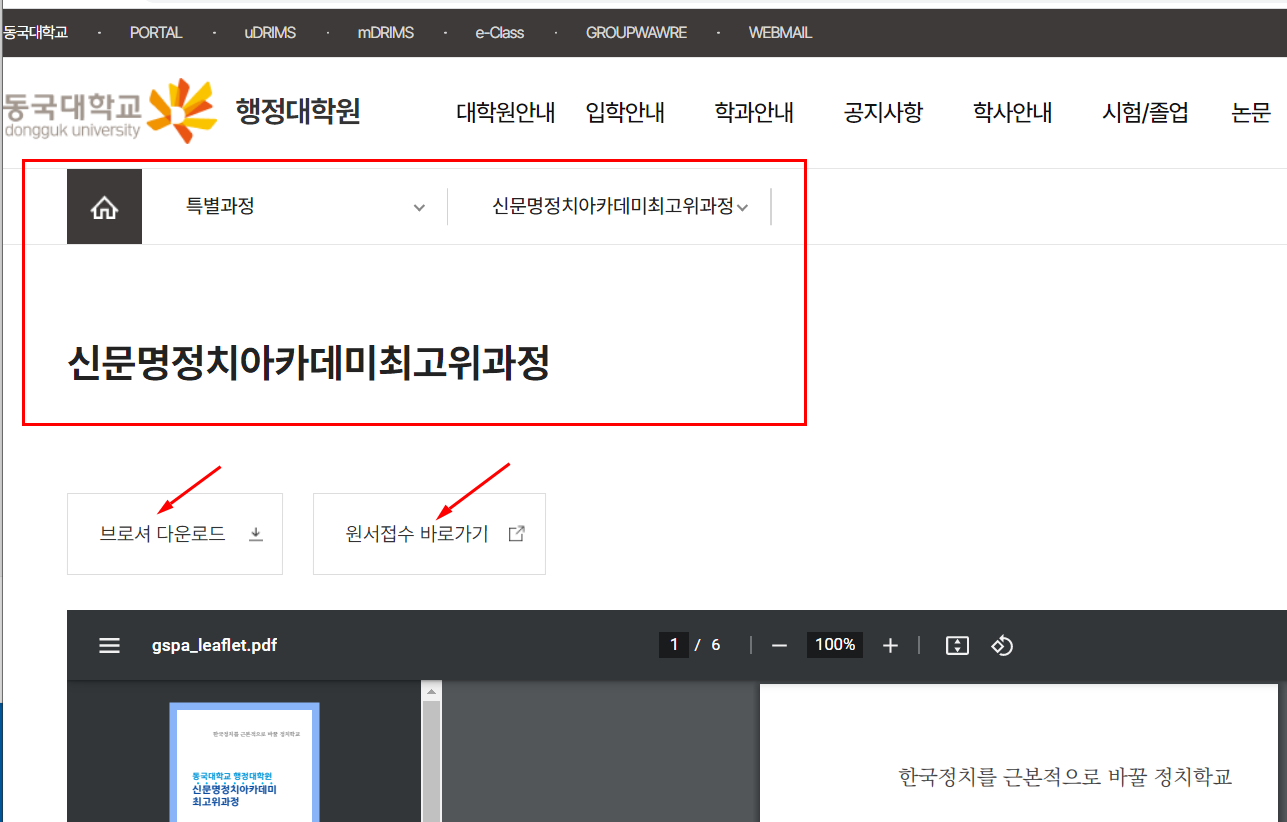
Task: Open the 공지사항 menu
Action: click(883, 112)
